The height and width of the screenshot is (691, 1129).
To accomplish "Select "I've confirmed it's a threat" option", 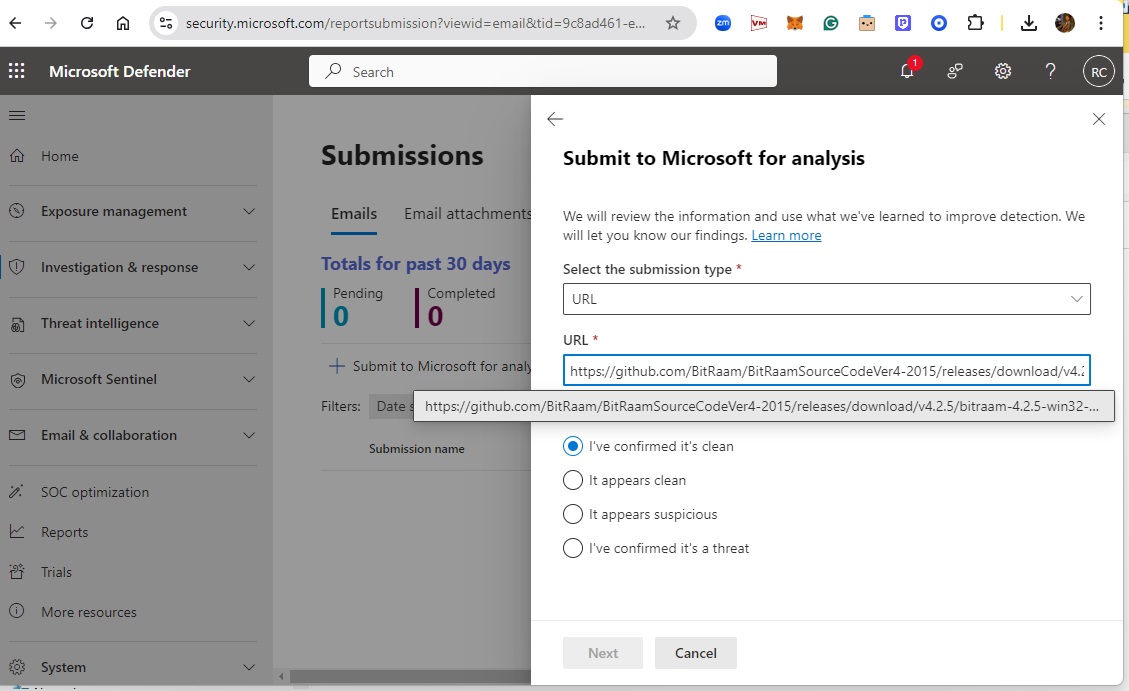I will tap(572, 548).
